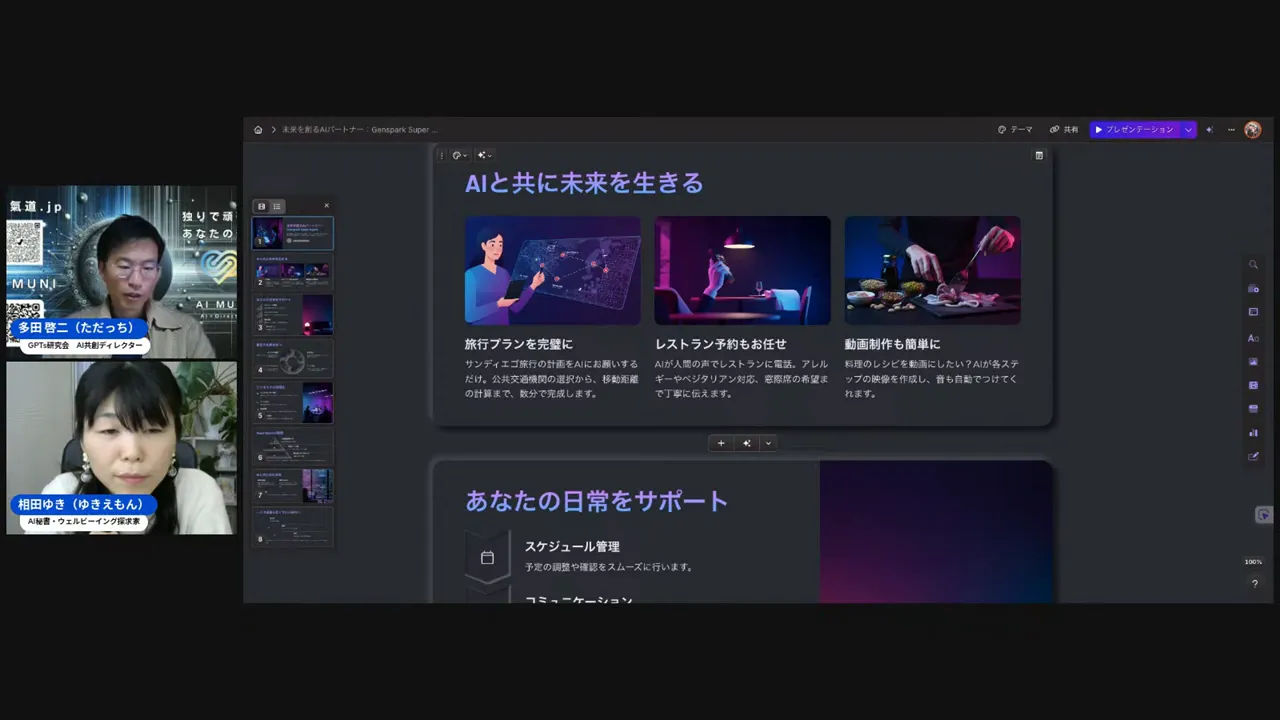Open the help question mark icon

coord(1254,583)
